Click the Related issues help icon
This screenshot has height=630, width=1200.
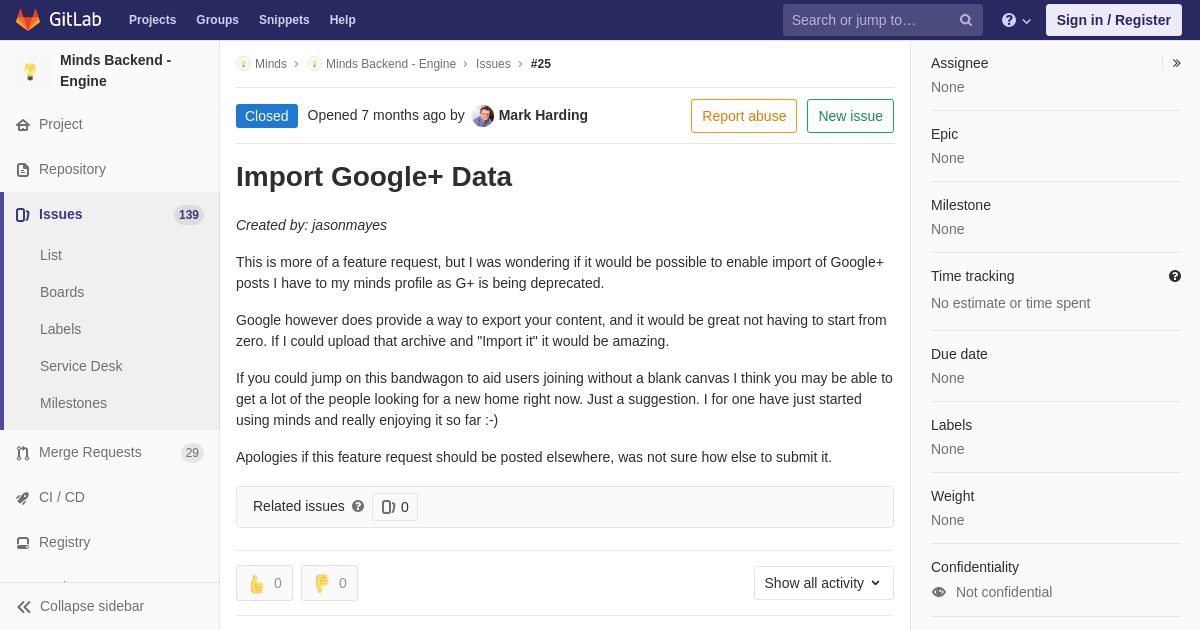point(358,507)
